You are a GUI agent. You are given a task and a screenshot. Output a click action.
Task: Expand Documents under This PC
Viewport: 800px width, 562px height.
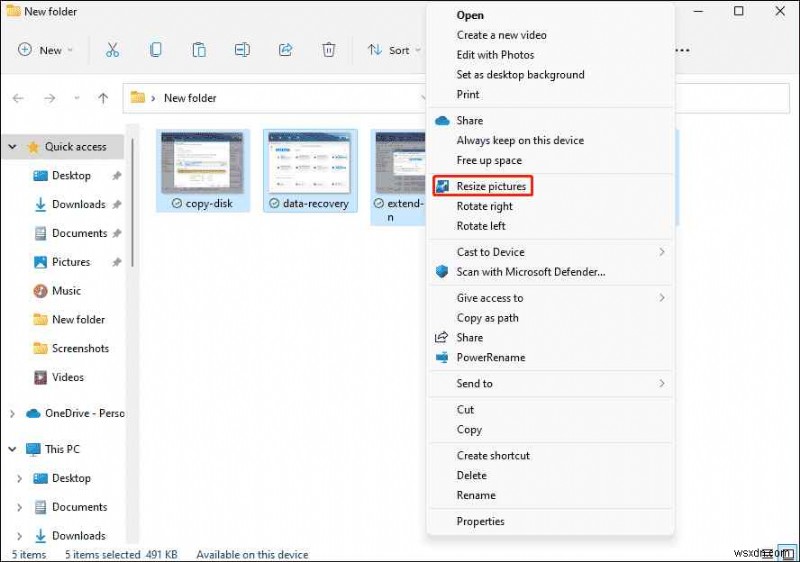click(x=19, y=507)
